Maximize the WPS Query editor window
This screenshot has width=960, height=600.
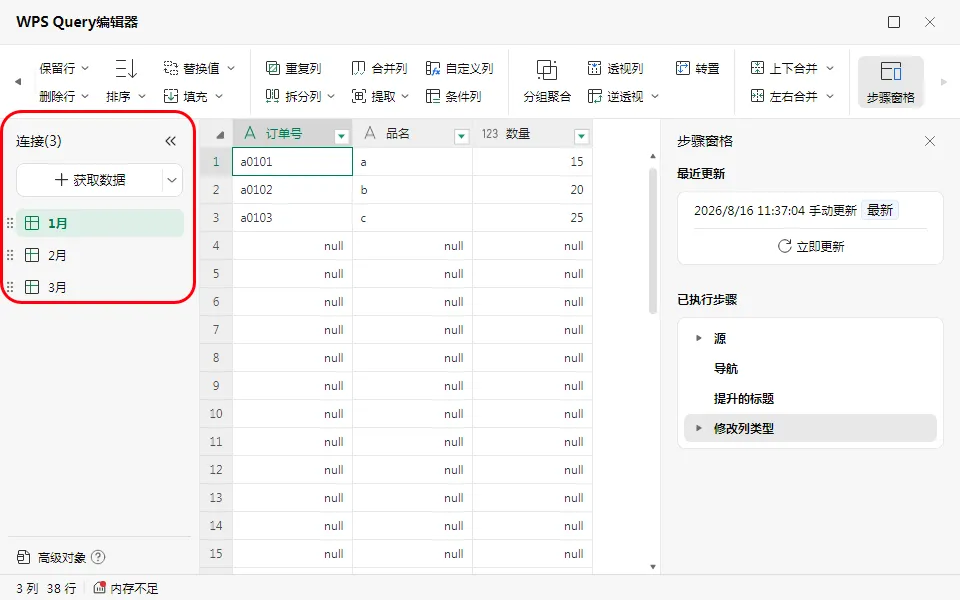(894, 22)
